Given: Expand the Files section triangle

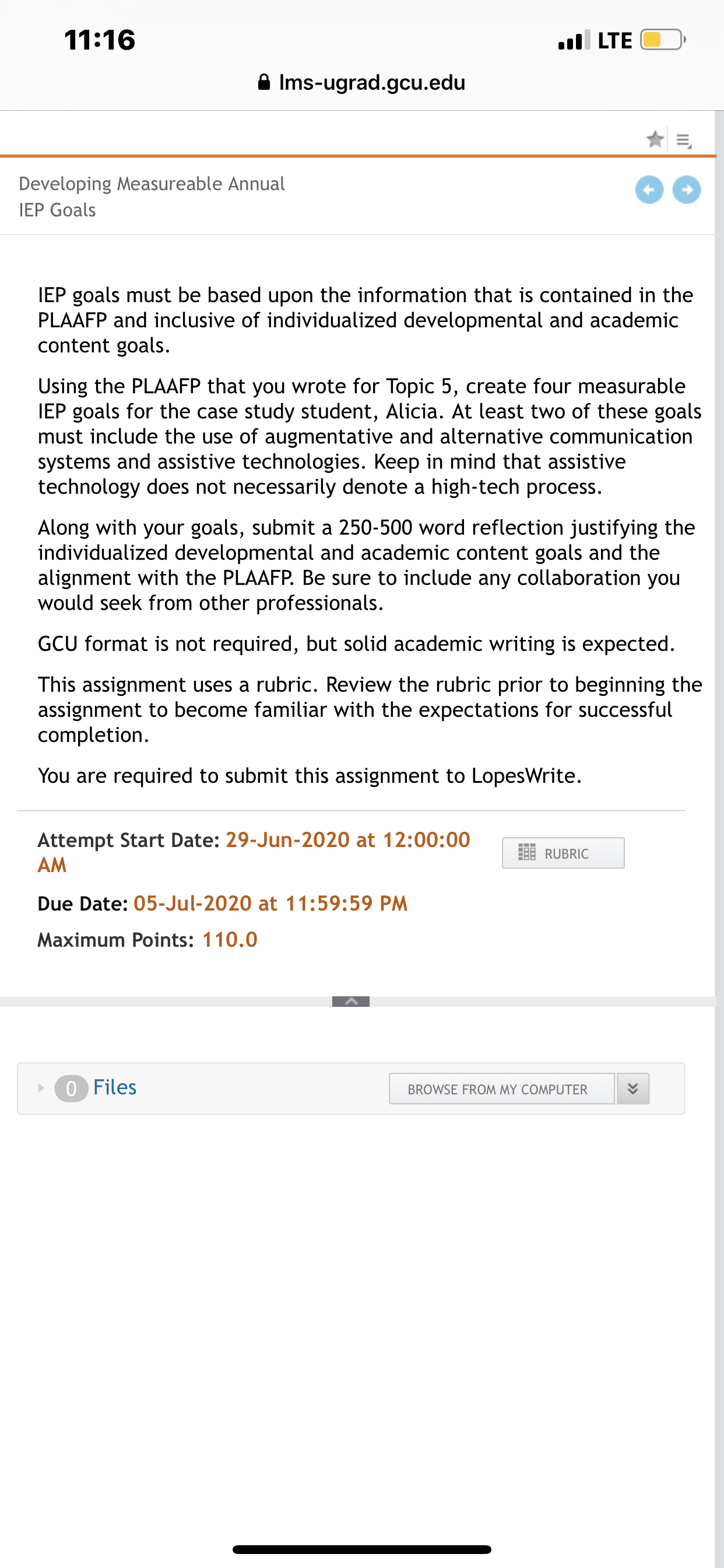Looking at the screenshot, I should [x=41, y=1088].
